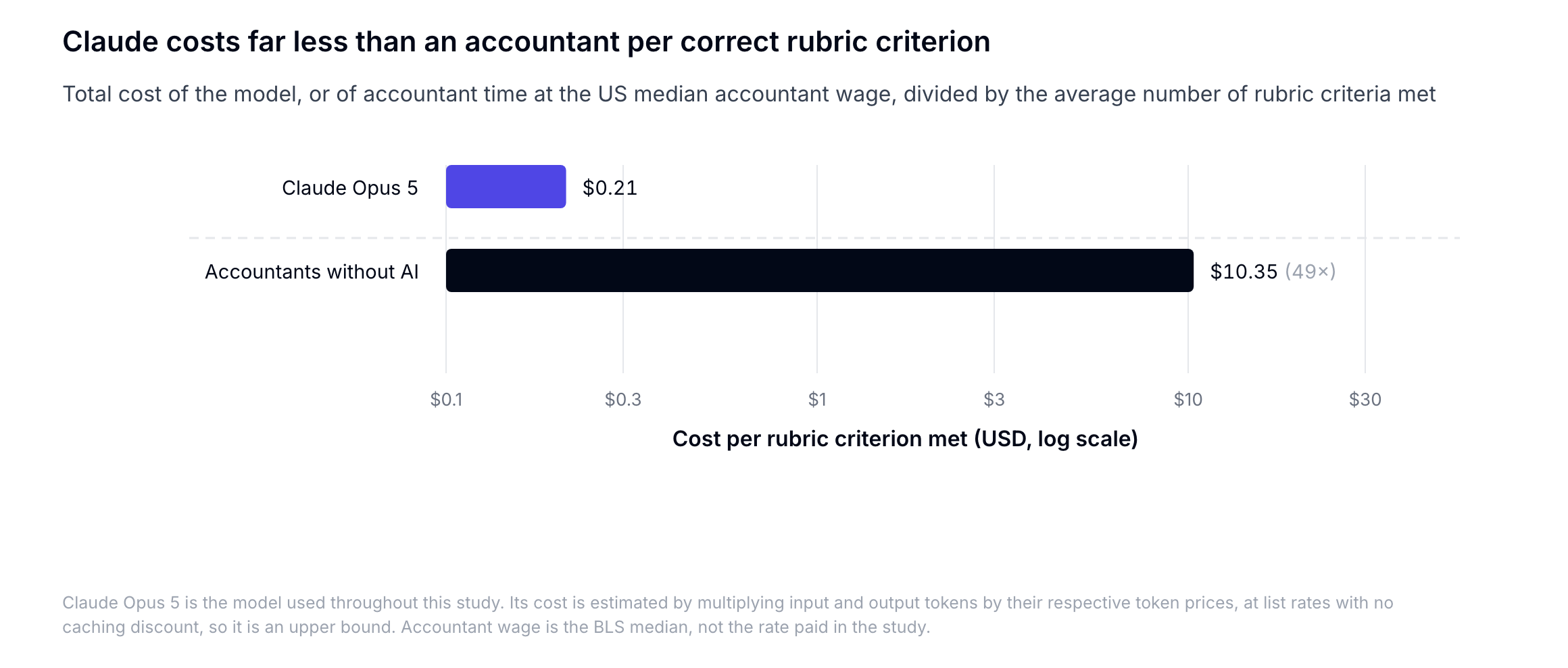Viewport: 1568px width, 668px height.
Task: Click the $30 axis tick label
Action: coord(1365,400)
